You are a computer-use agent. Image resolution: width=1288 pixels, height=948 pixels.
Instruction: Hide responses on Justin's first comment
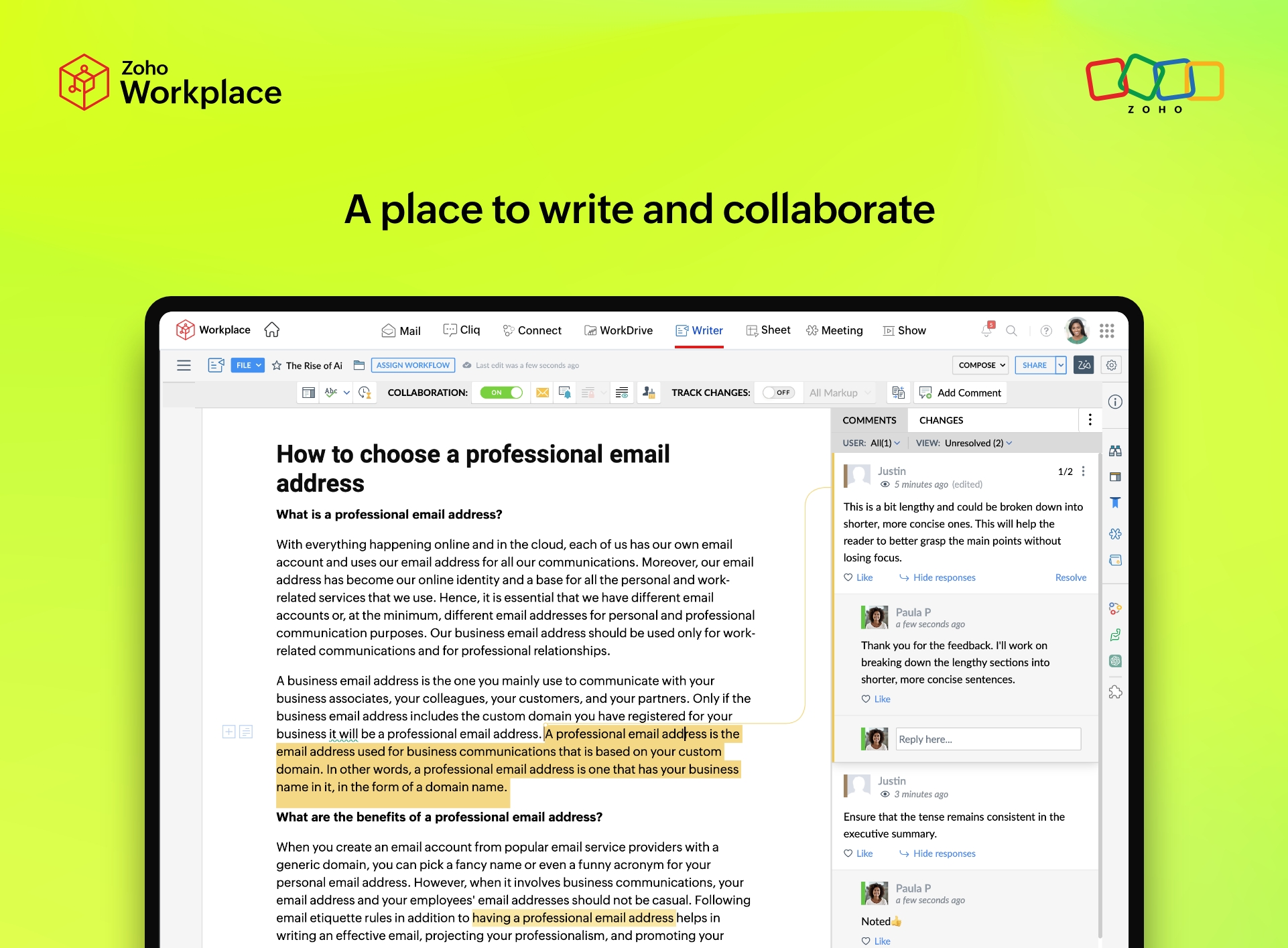[x=937, y=578]
